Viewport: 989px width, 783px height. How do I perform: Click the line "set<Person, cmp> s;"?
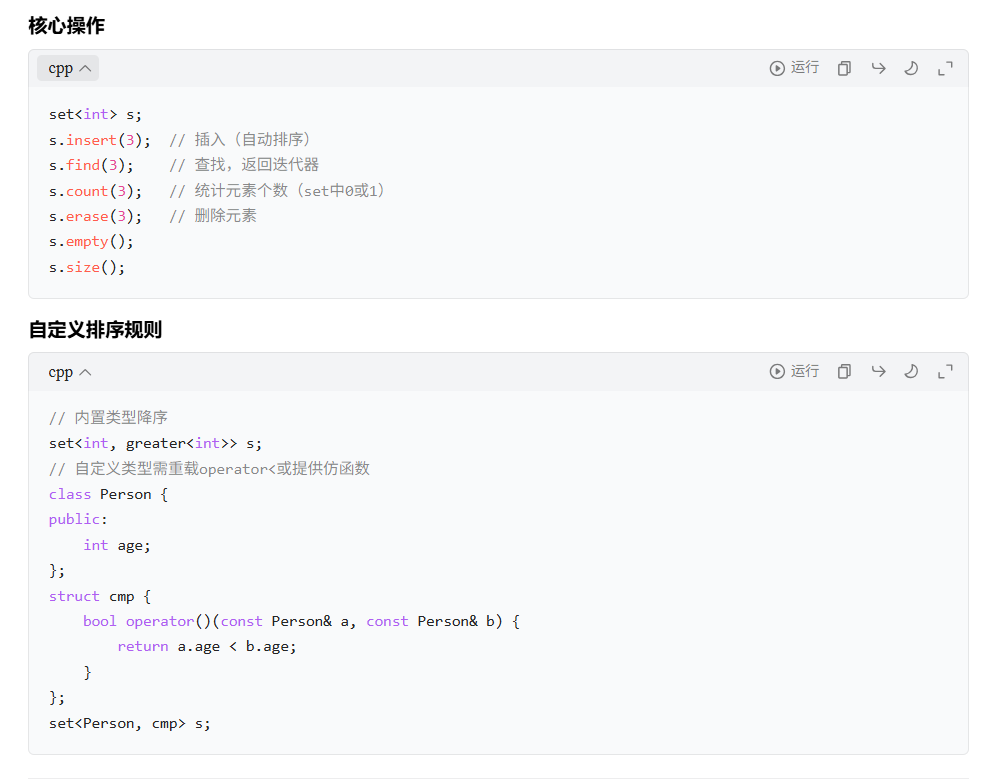coord(129,724)
